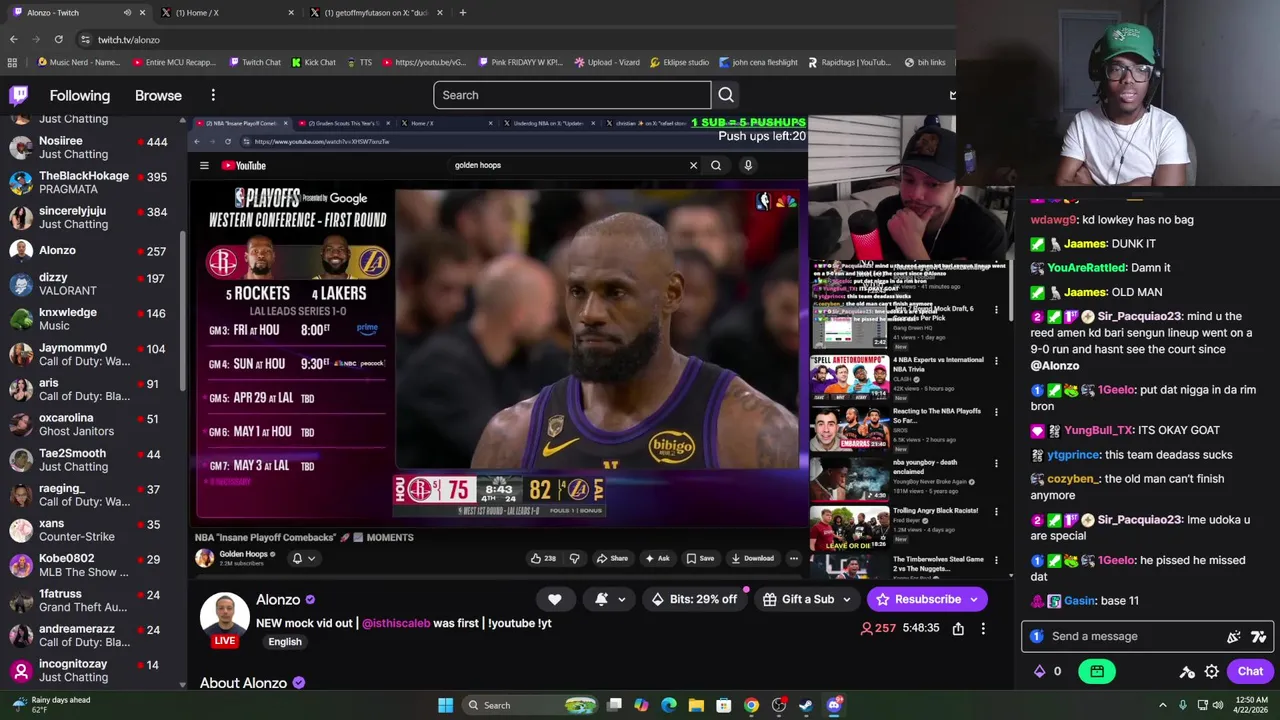Click the Windows taskbar Search box
Screen dimensions: 1280x720
point(529,705)
